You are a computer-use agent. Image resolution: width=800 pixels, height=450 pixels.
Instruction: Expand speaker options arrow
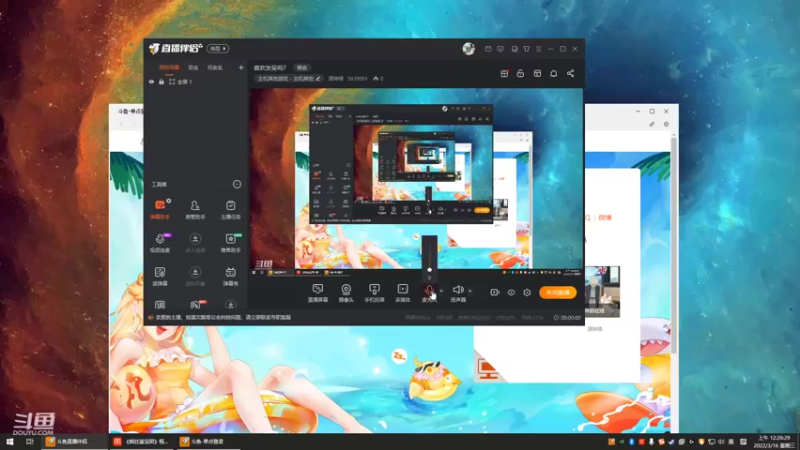(x=470, y=291)
